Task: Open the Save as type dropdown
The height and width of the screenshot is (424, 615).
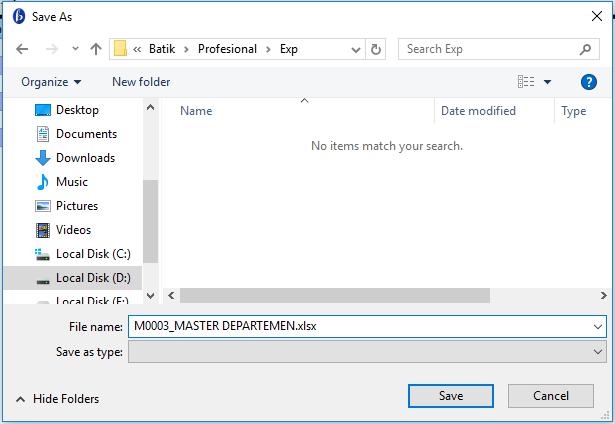Action: tap(366, 351)
